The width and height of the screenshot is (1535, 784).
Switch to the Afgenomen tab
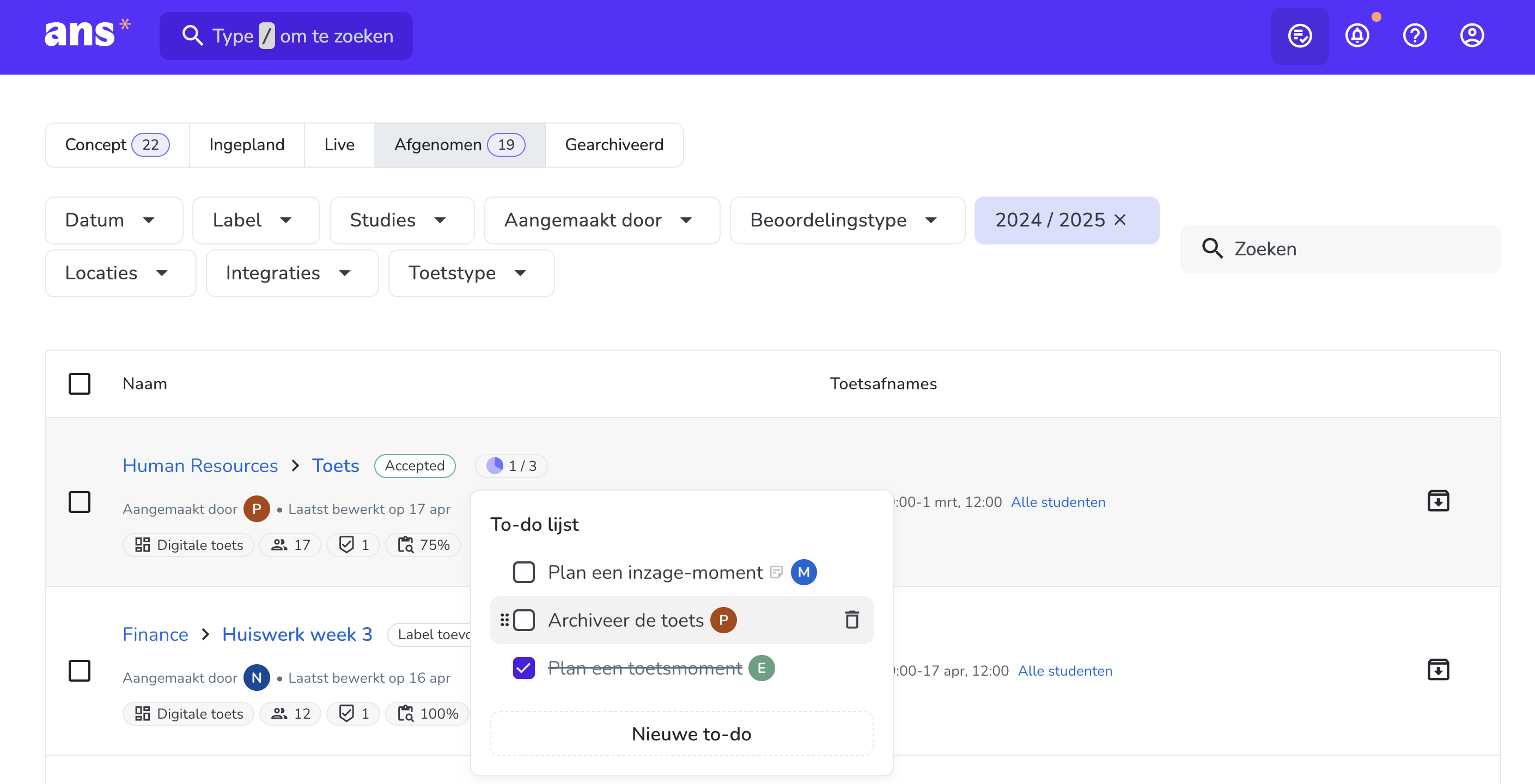(459, 145)
